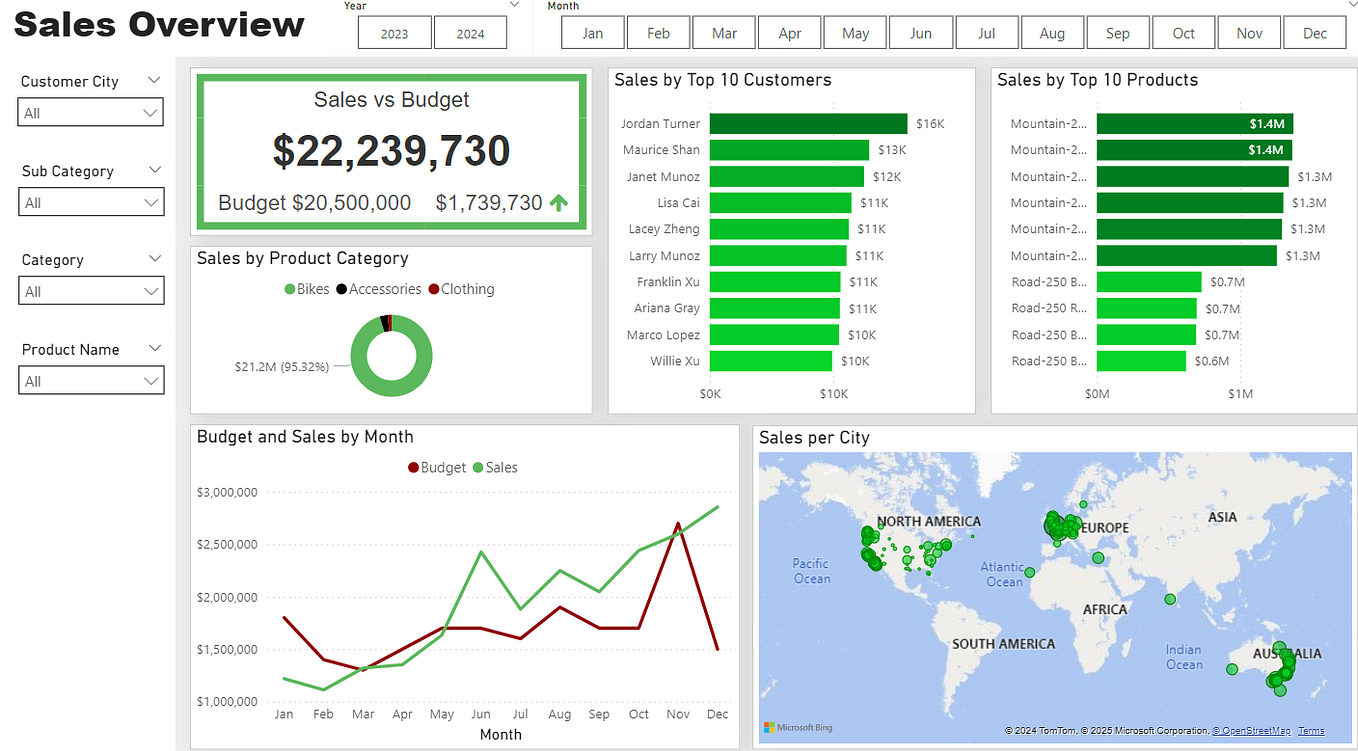This screenshot has height=751, width=1358.
Task: Select the Dec month button
Action: point(1315,32)
